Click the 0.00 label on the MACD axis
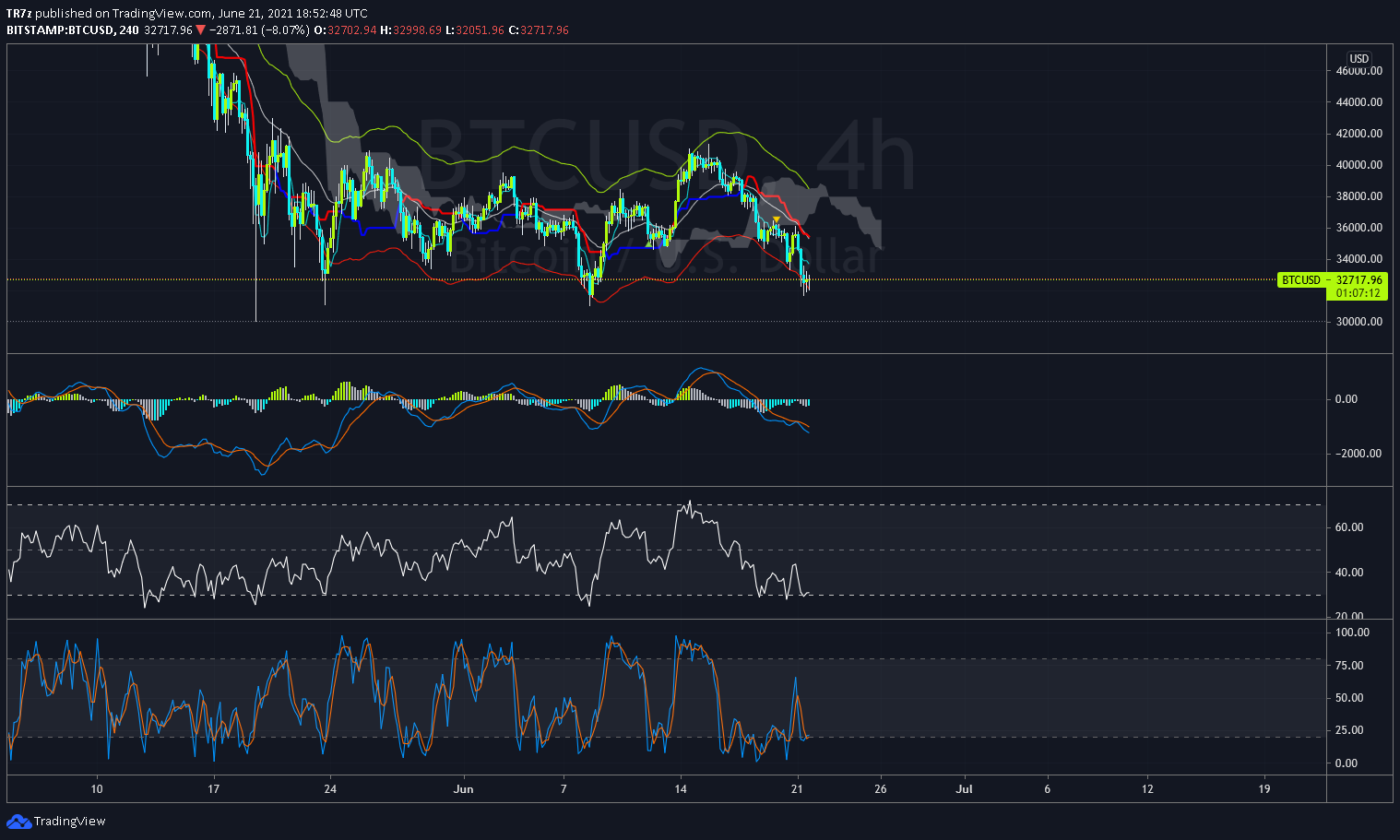 pos(1347,399)
